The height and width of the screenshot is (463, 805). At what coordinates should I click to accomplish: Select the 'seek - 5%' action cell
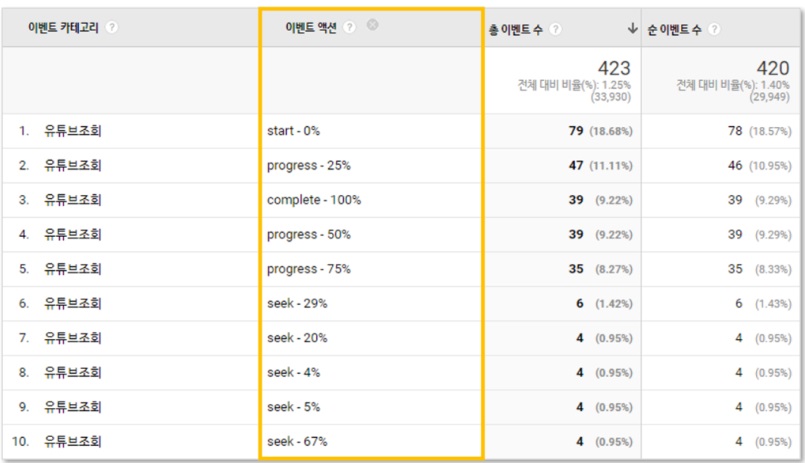click(293, 407)
